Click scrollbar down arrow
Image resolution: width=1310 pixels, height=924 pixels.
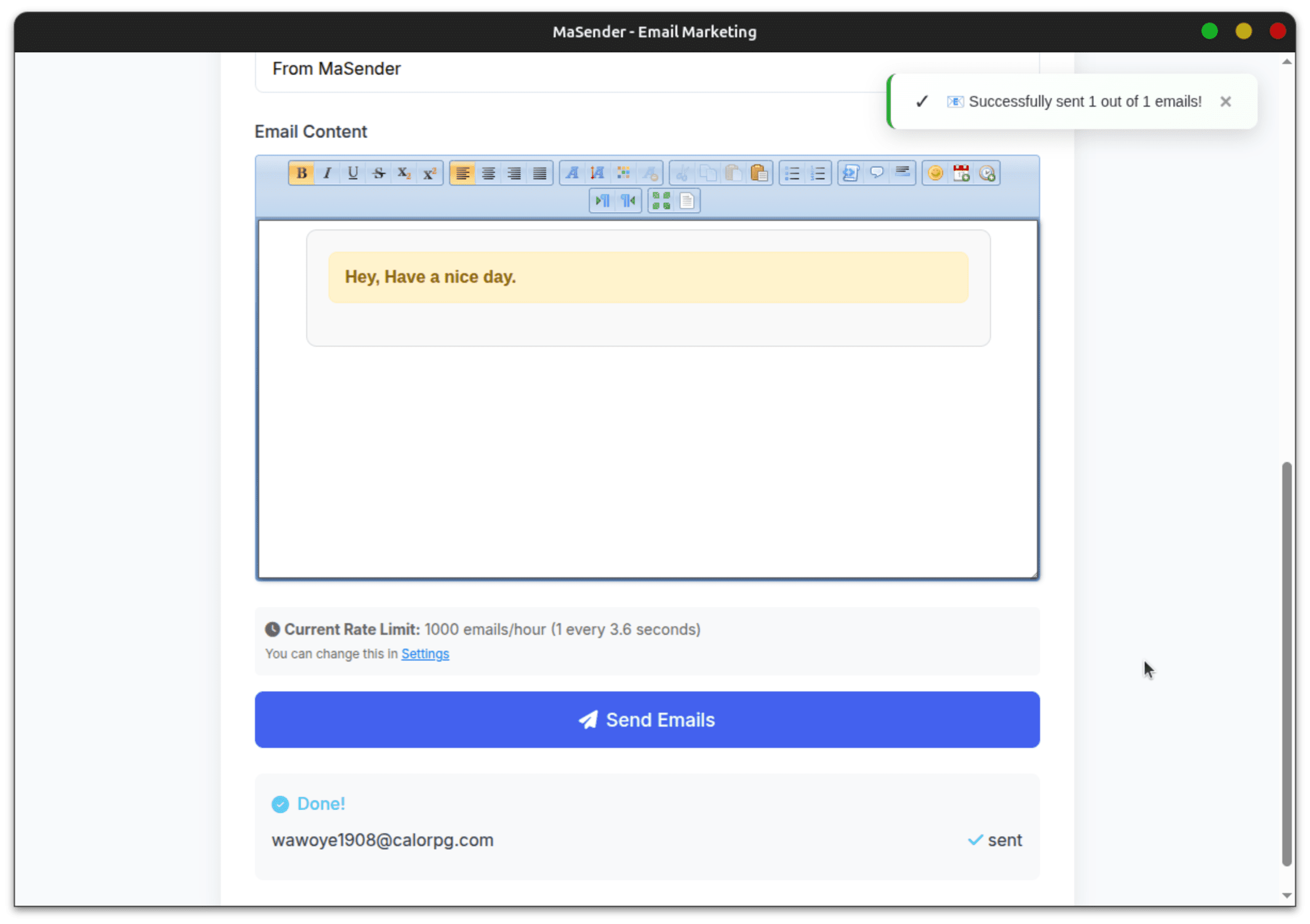click(1287, 896)
